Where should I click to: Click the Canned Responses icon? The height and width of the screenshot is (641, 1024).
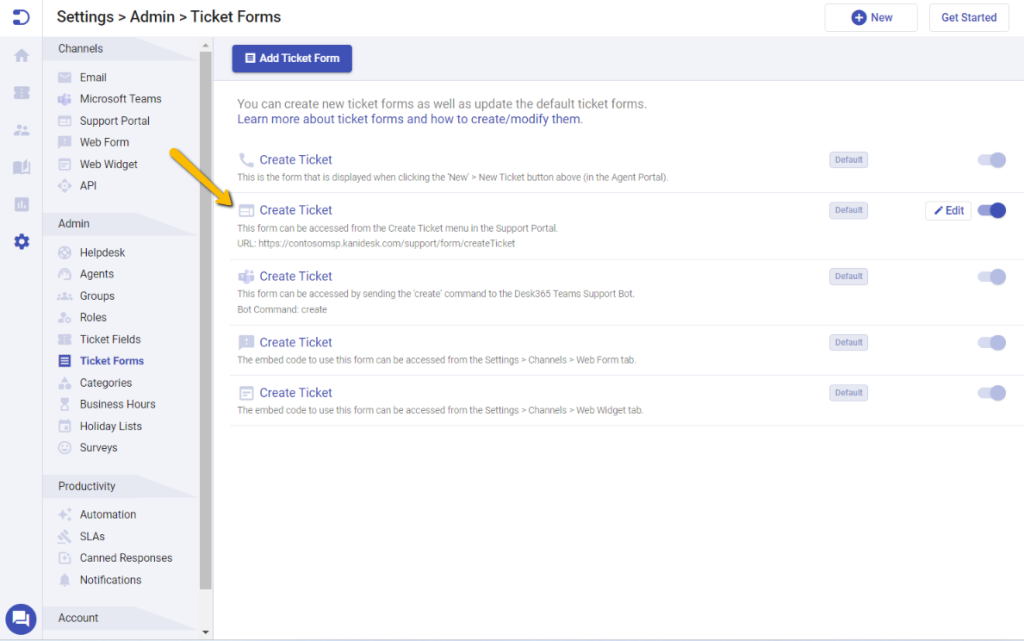coord(65,558)
